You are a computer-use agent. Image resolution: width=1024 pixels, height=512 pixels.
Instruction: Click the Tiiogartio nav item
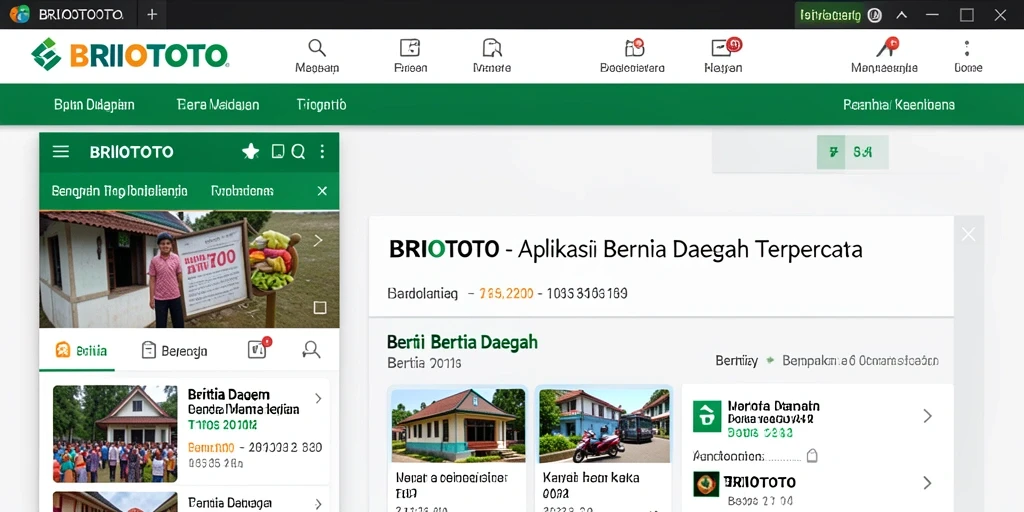(321, 104)
